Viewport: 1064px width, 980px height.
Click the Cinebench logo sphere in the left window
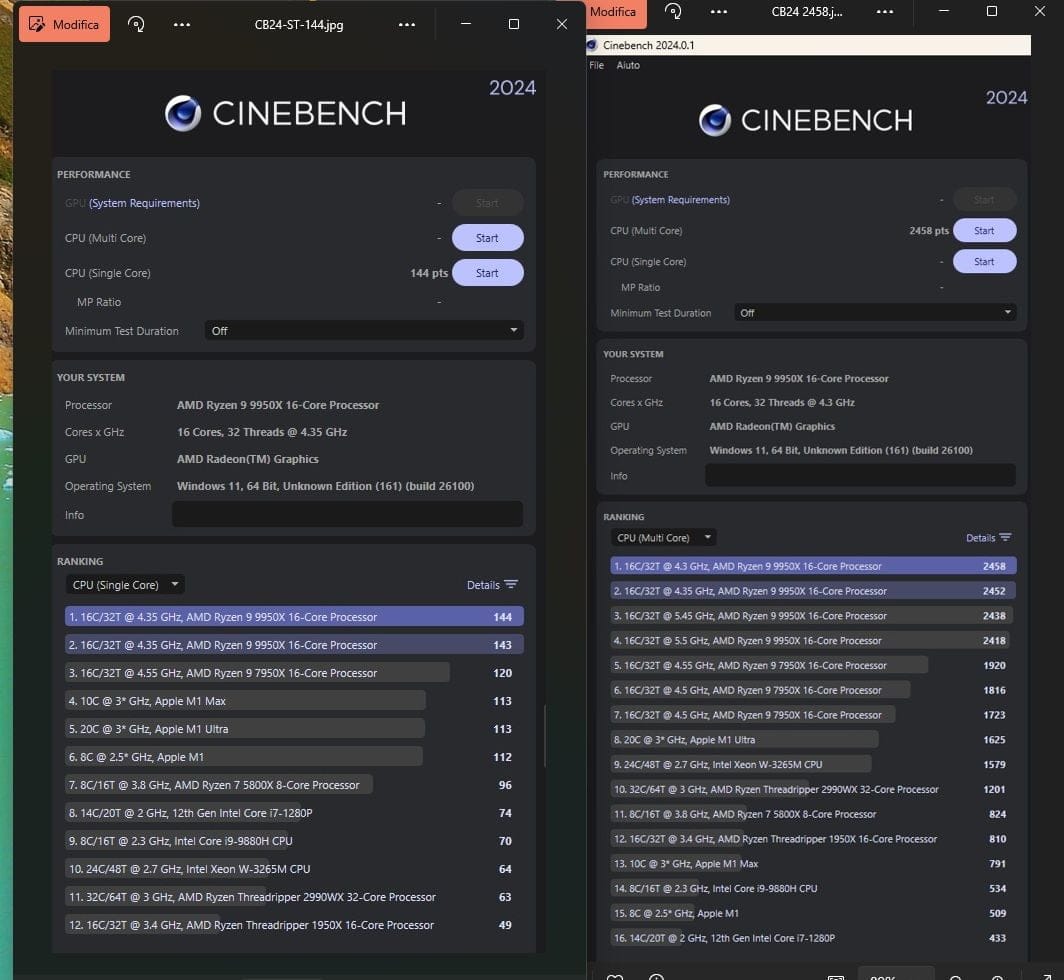tap(183, 113)
